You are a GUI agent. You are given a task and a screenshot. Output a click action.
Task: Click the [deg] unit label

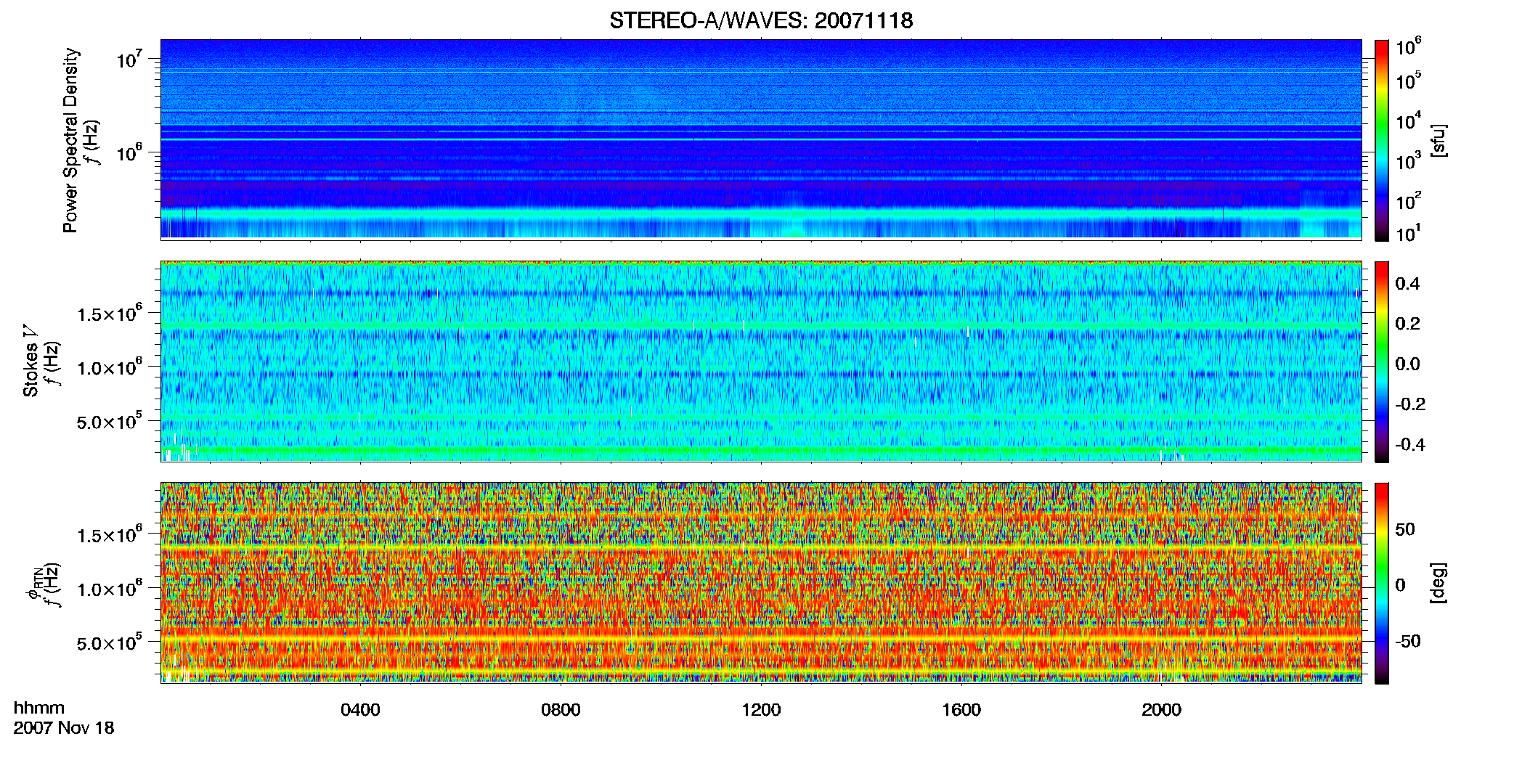[1438, 583]
